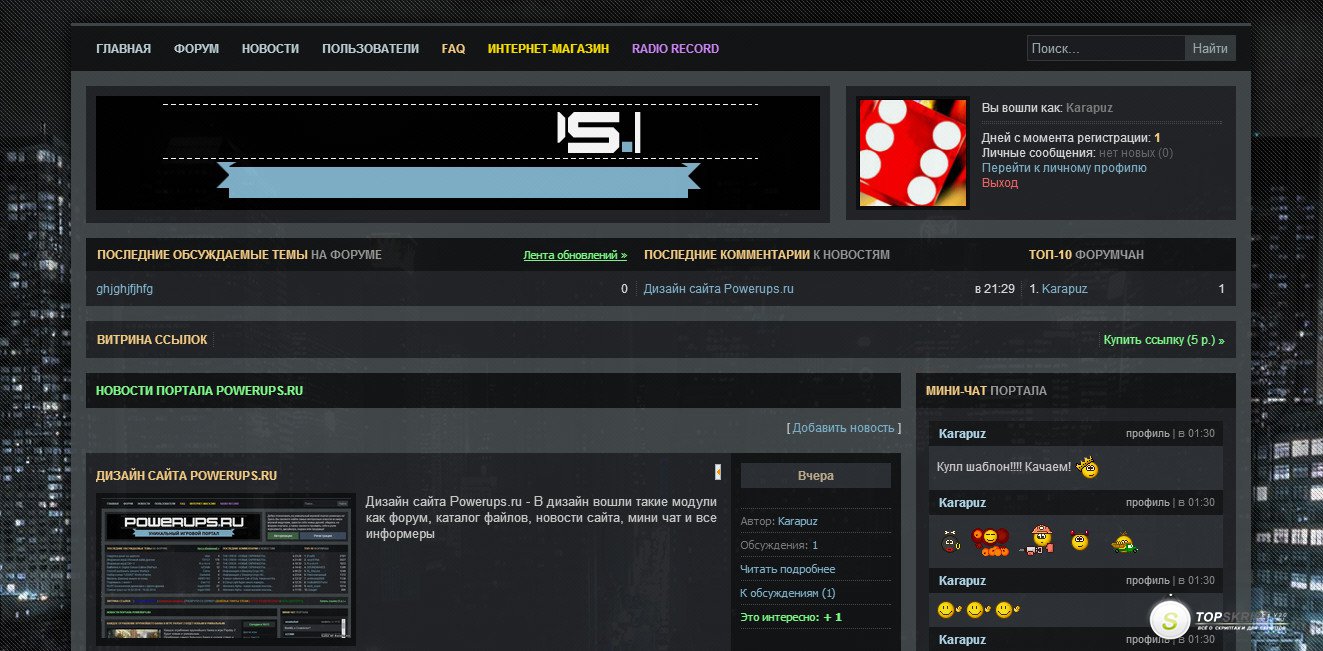
Task: Click the Найти search button
Action: coord(1210,48)
